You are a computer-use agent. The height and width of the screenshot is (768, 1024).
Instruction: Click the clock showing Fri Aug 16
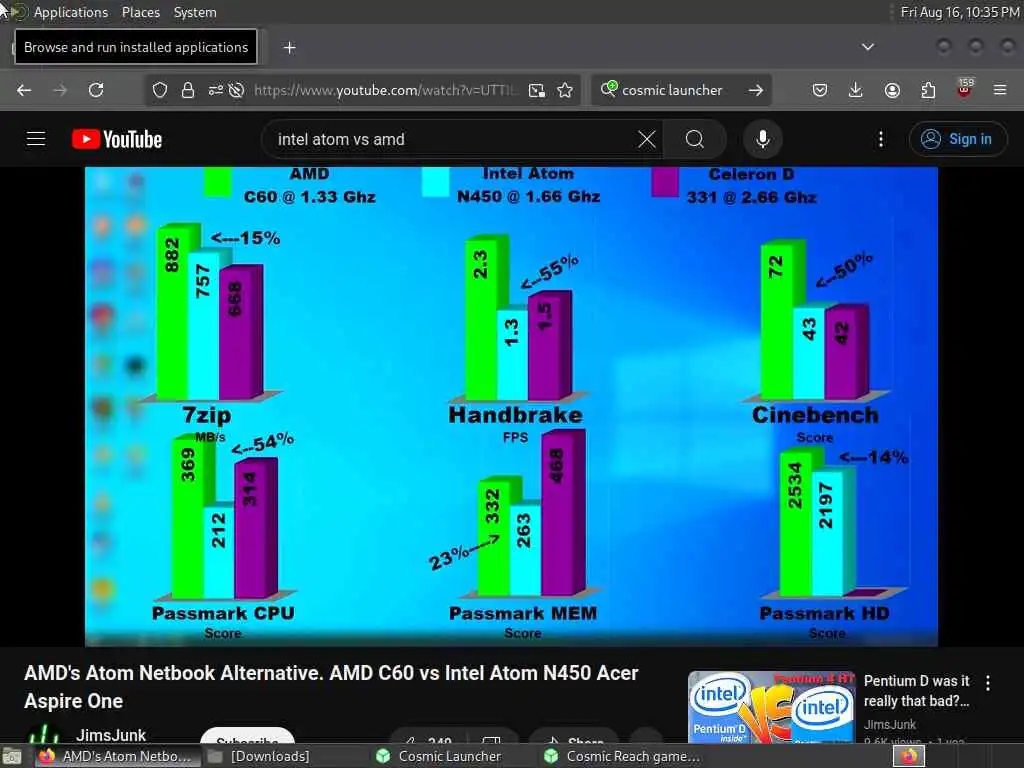click(x=960, y=12)
